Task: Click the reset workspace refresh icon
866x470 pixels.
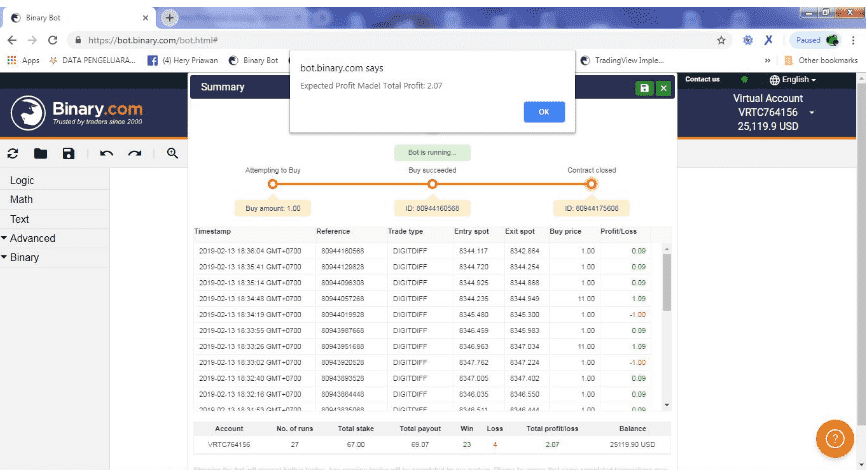Action: click(13, 154)
